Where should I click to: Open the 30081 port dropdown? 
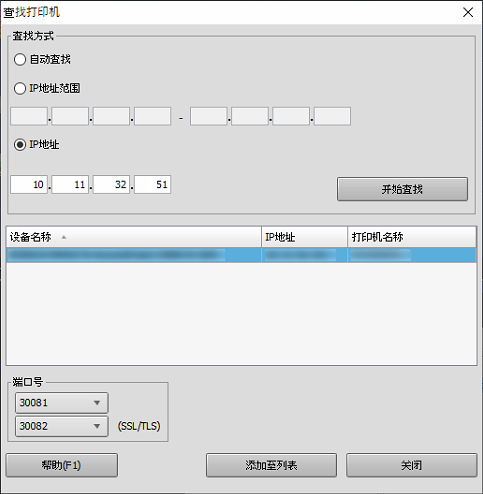62,403
